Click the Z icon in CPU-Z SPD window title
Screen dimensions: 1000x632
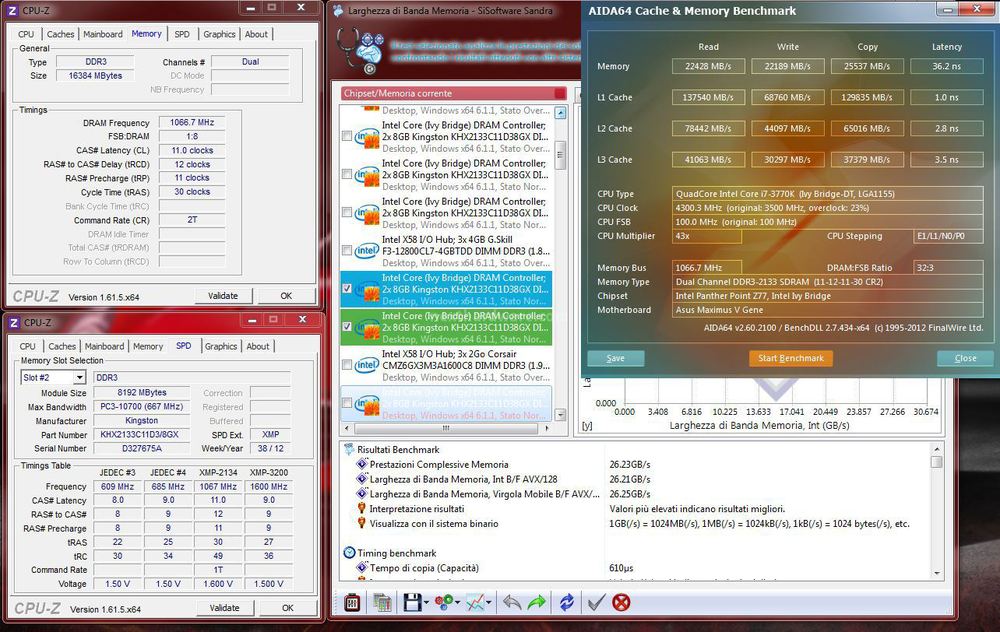click(x=15, y=323)
